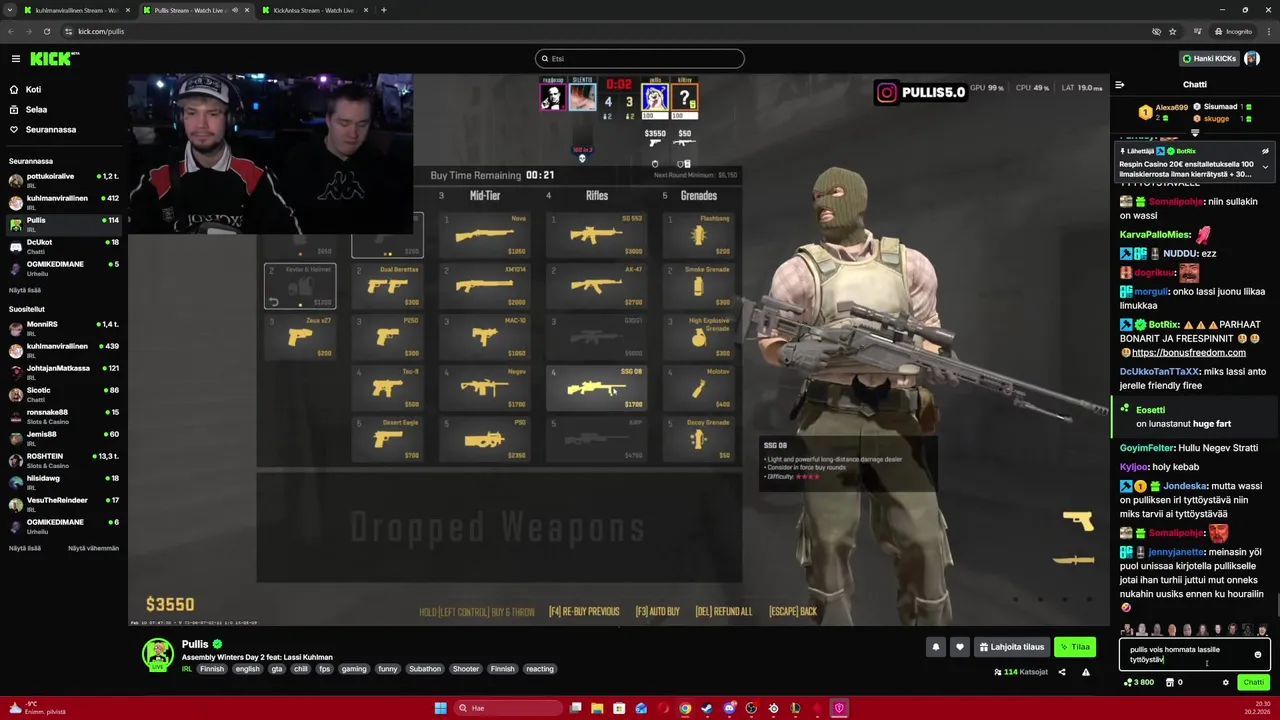The height and width of the screenshot is (720, 1280).
Task: Collapse recommended list with Näytä vähemmän
Action: [93, 548]
